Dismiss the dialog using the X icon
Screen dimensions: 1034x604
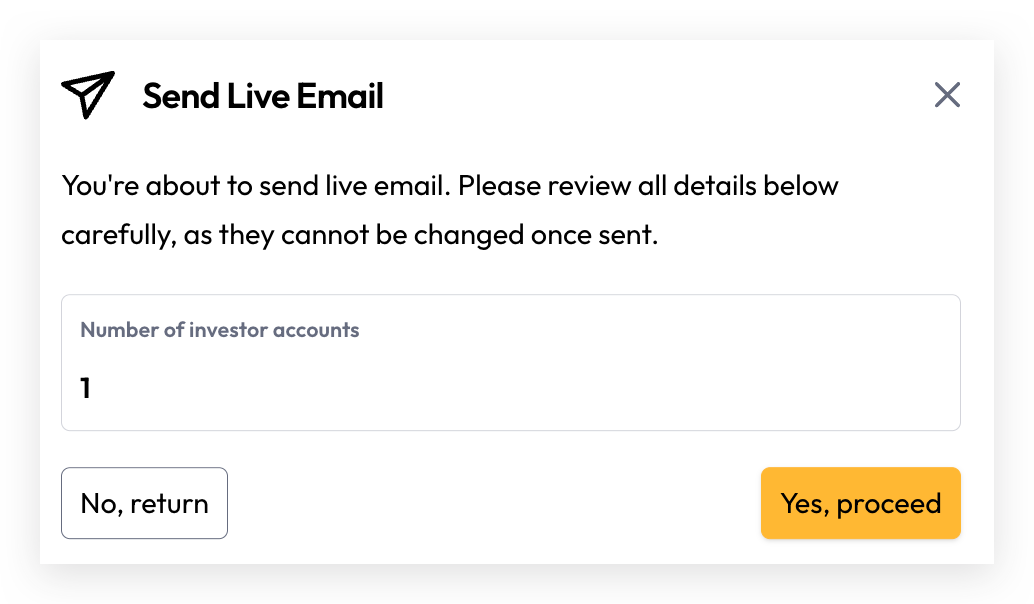click(947, 95)
